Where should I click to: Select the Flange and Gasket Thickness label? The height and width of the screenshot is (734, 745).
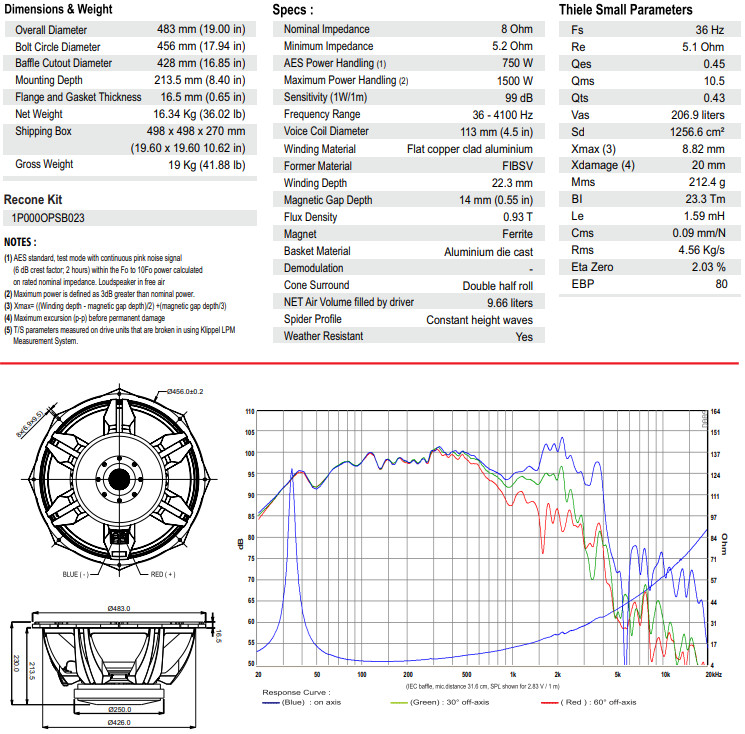[78, 97]
